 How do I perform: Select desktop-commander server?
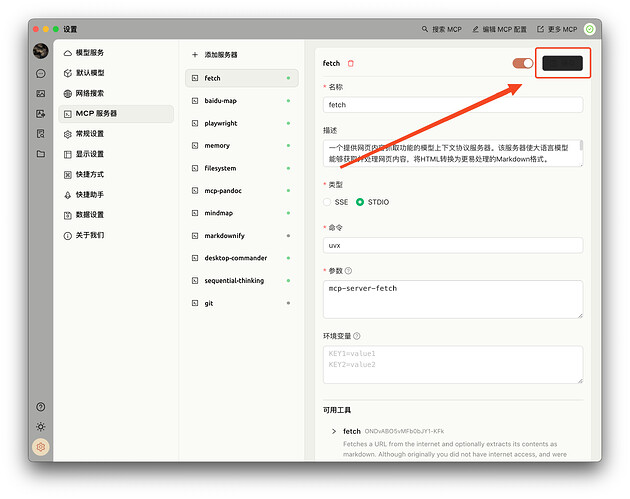241,258
